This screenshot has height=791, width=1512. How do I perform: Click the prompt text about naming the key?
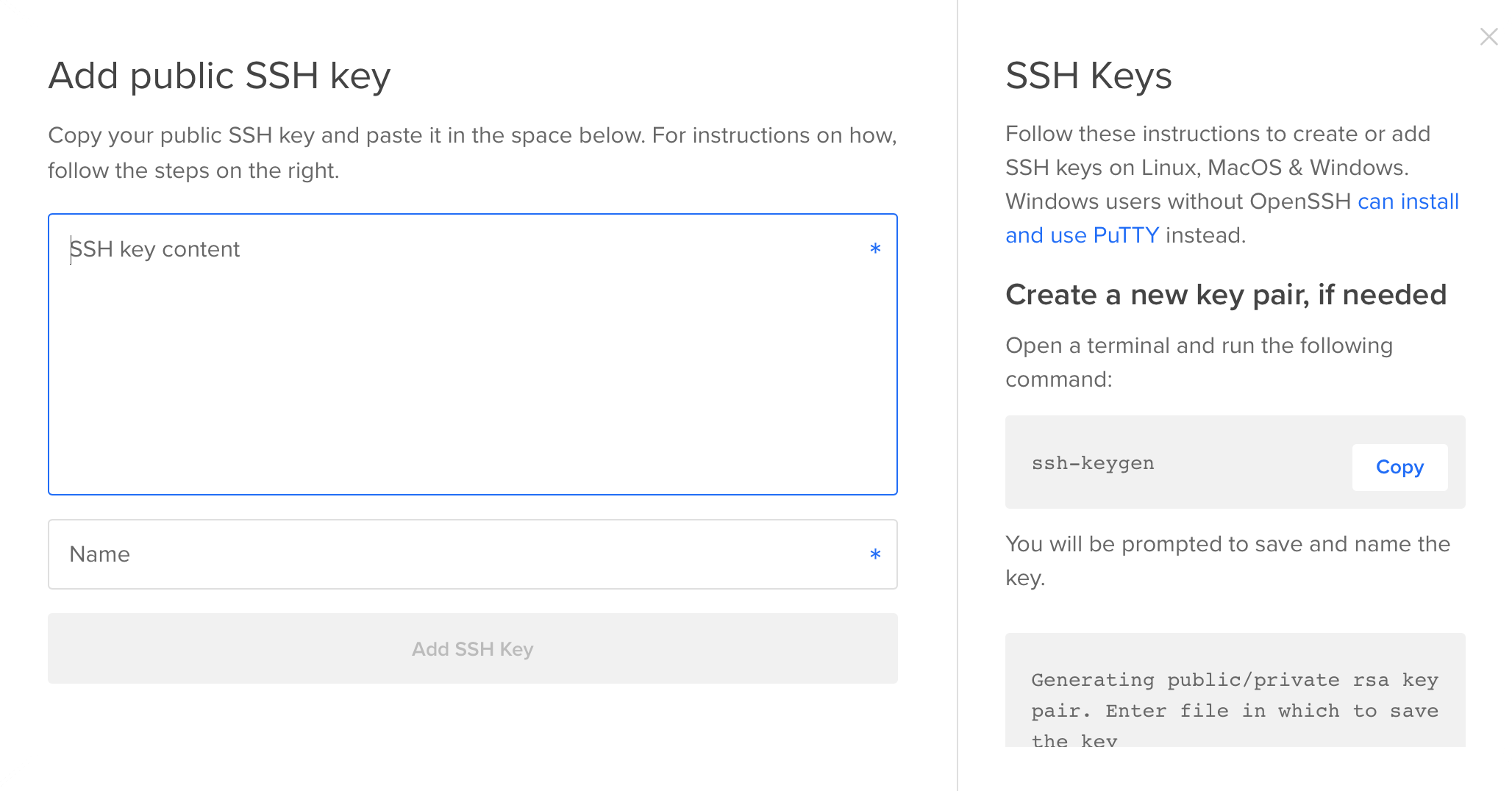point(1227,560)
